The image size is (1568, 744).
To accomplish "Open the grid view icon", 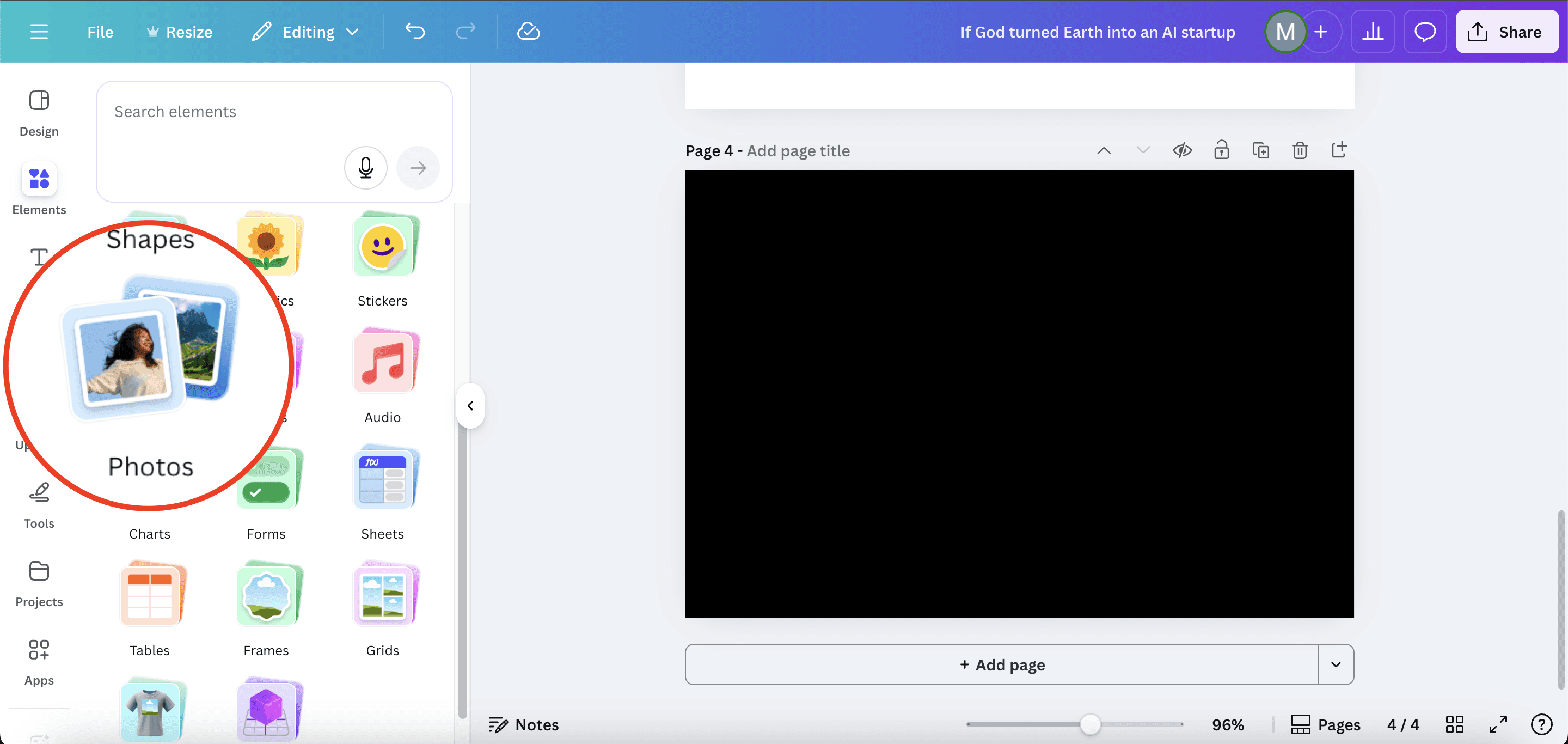I will tap(1454, 724).
